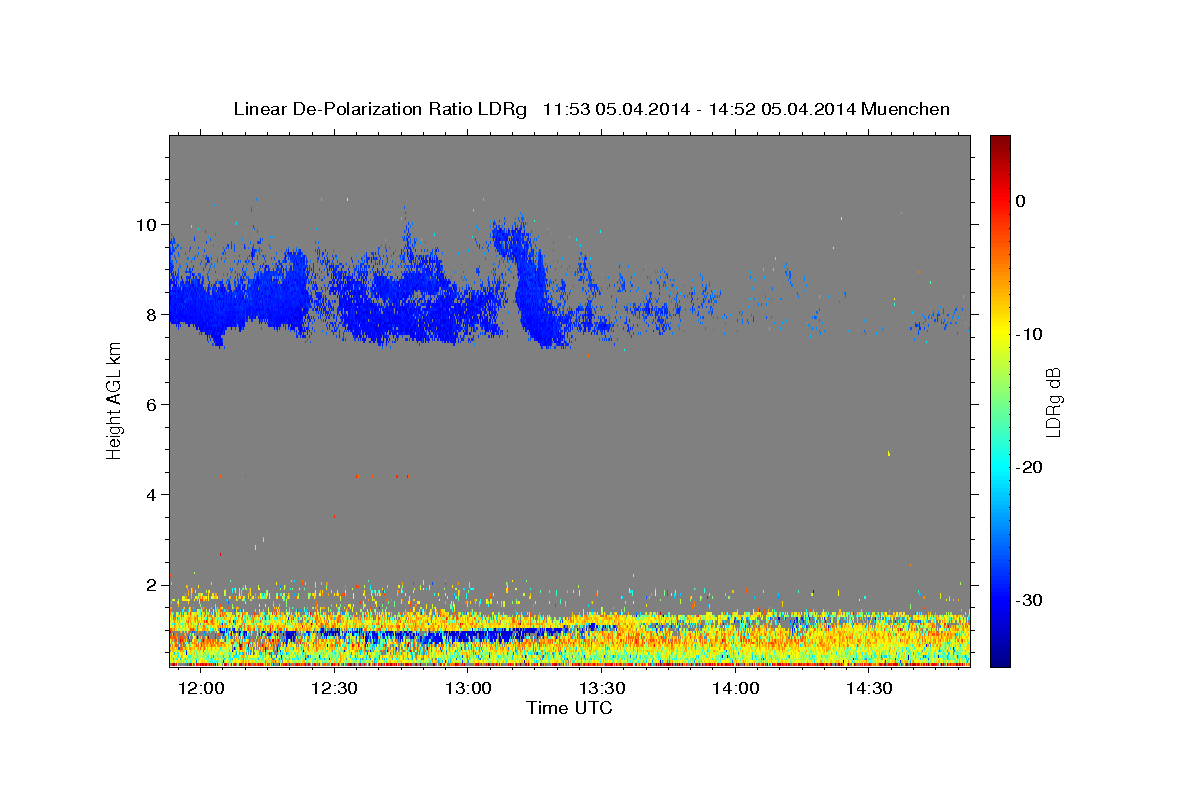Click the 14:00 time tick label

[736, 688]
